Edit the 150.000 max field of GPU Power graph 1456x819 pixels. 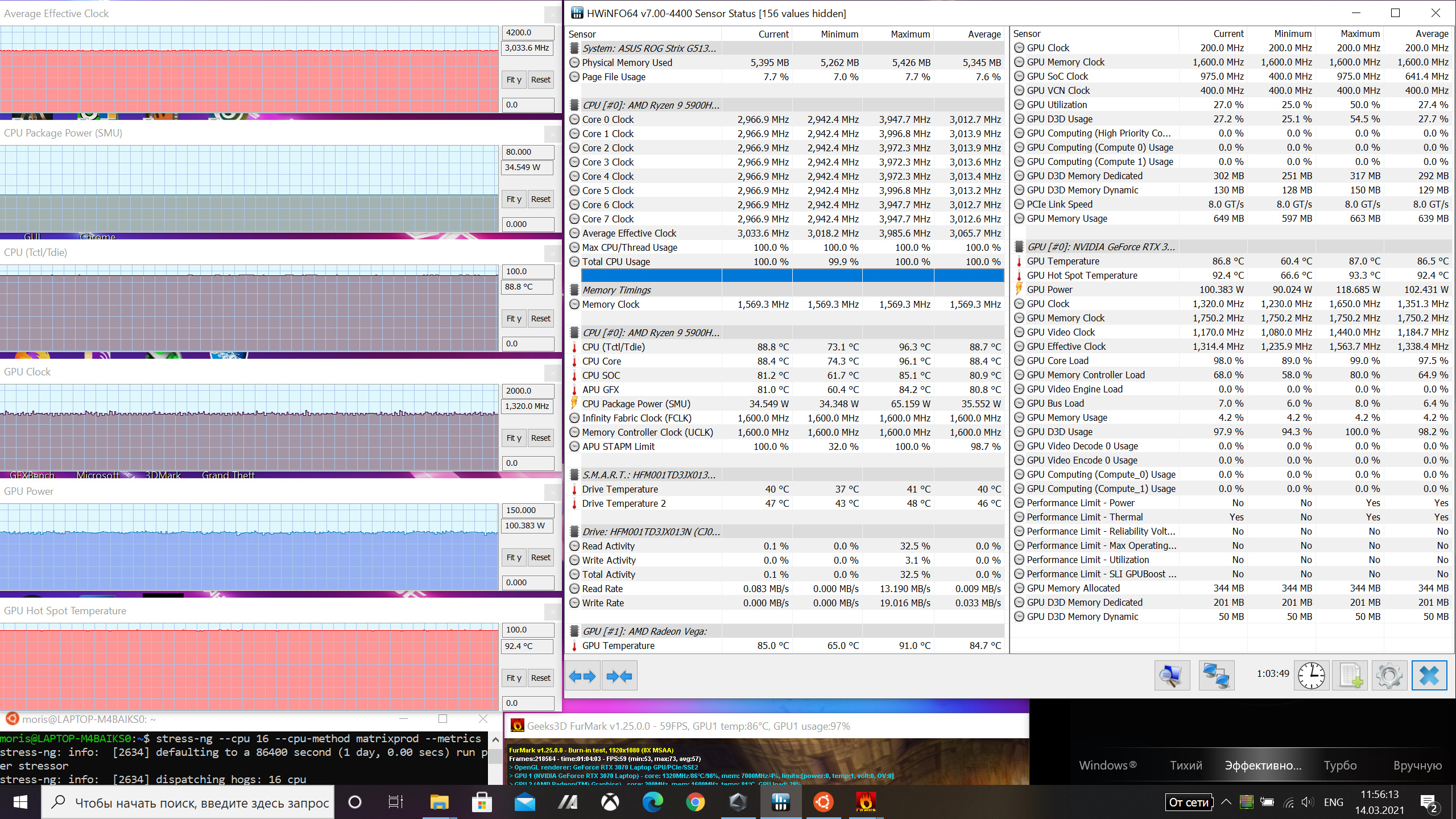528,510
